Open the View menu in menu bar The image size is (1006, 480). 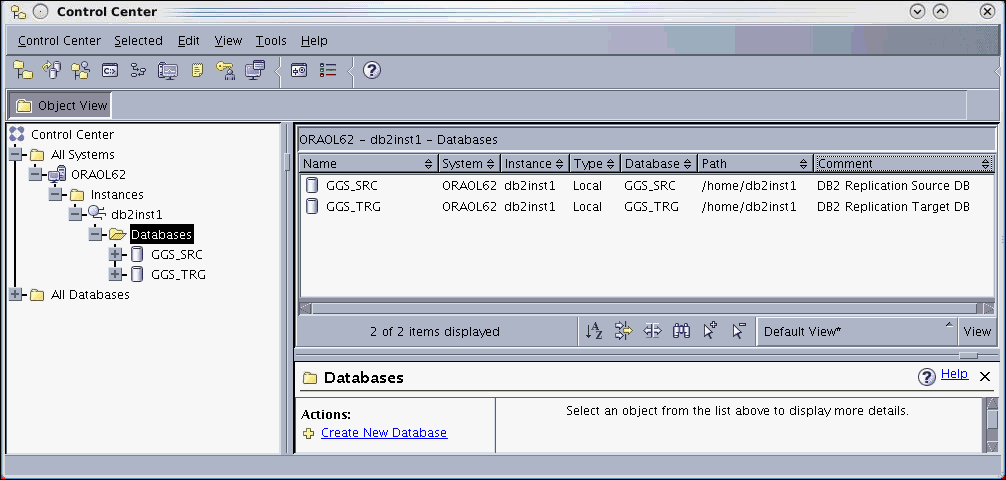pos(228,40)
